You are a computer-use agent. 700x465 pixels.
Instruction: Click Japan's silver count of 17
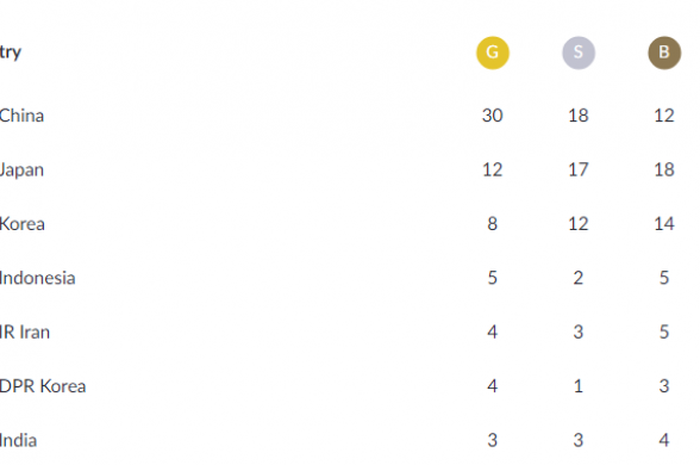click(x=578, y=170)
